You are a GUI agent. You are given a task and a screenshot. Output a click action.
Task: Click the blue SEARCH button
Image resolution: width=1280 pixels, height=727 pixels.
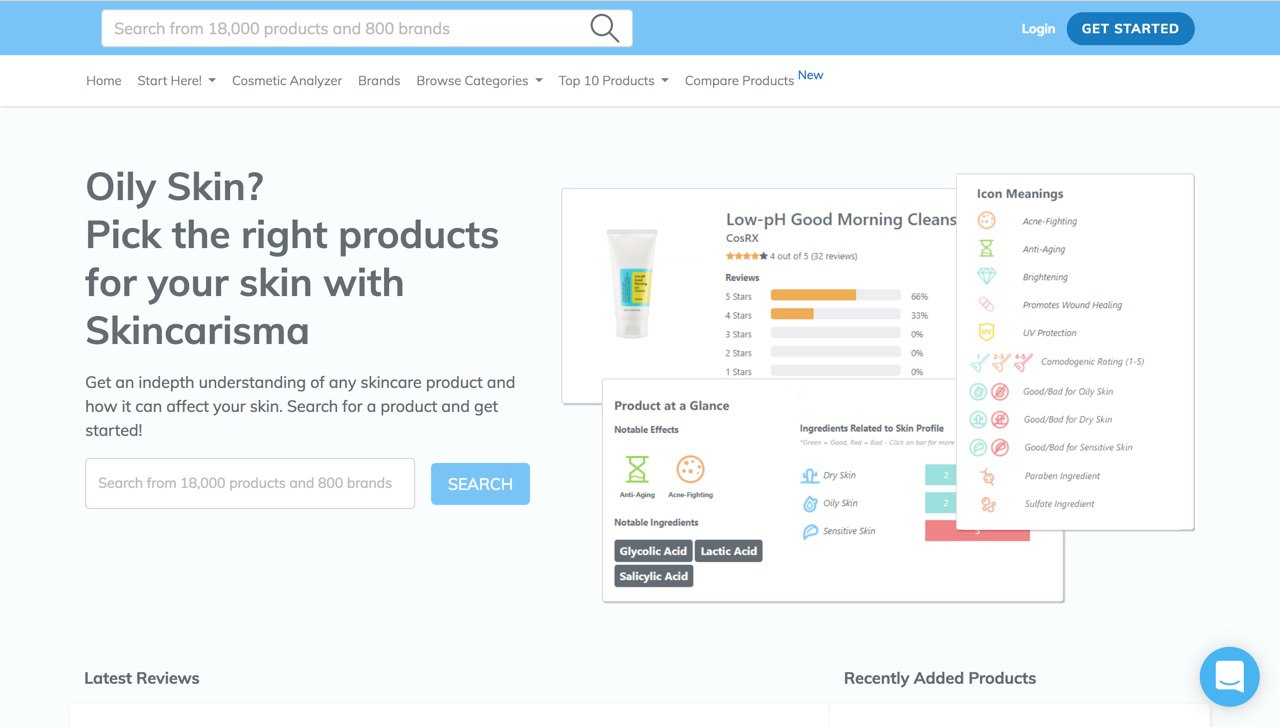pyautogui.click(x=480, y=484)
